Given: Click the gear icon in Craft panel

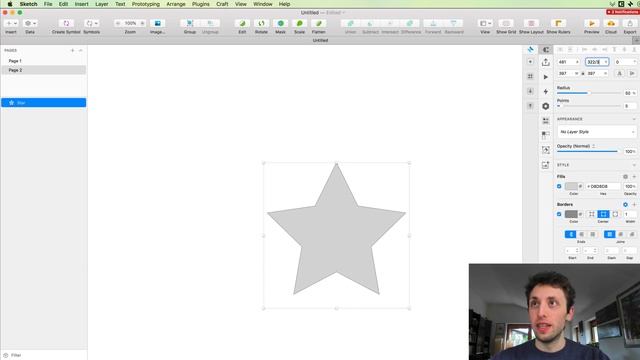Looking at the screenshot, I should (x=546, y=106).
